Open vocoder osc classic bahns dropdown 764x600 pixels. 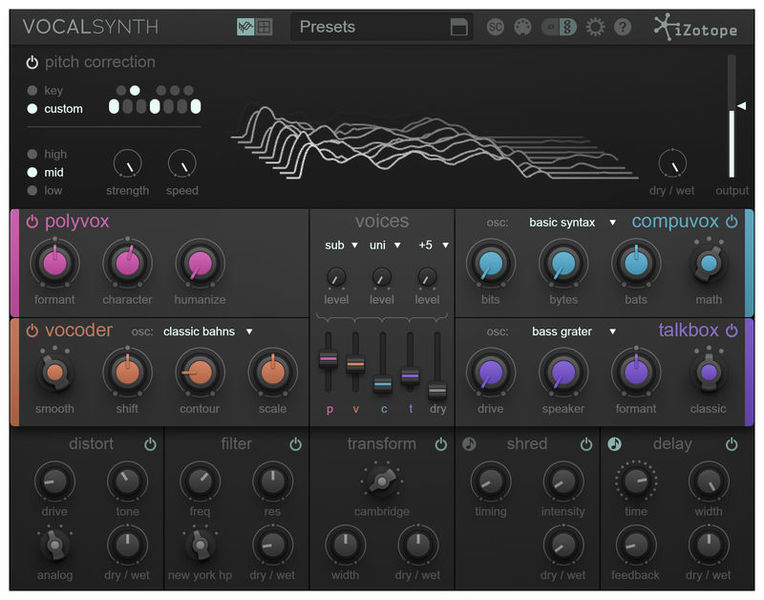pos(208,332)
